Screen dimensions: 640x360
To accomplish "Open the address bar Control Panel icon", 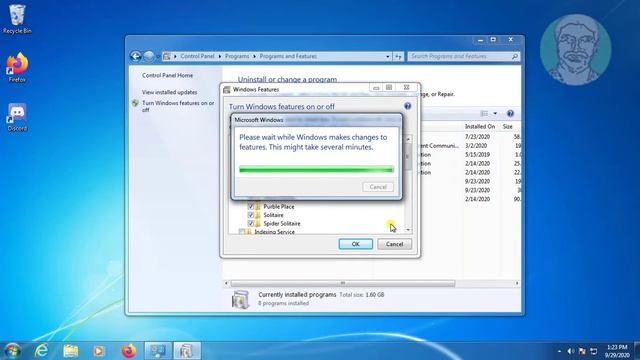I will pyautogui.click(x=167, y=56).
